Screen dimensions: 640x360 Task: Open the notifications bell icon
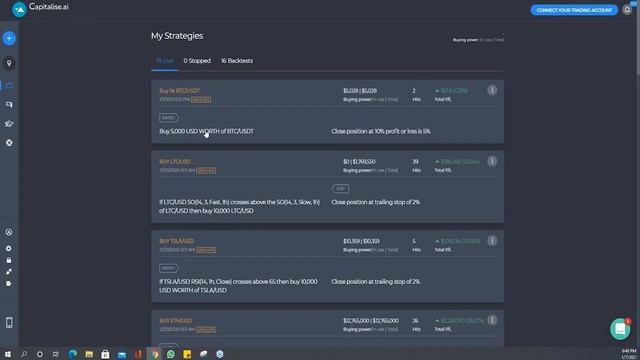click(627, 9)
